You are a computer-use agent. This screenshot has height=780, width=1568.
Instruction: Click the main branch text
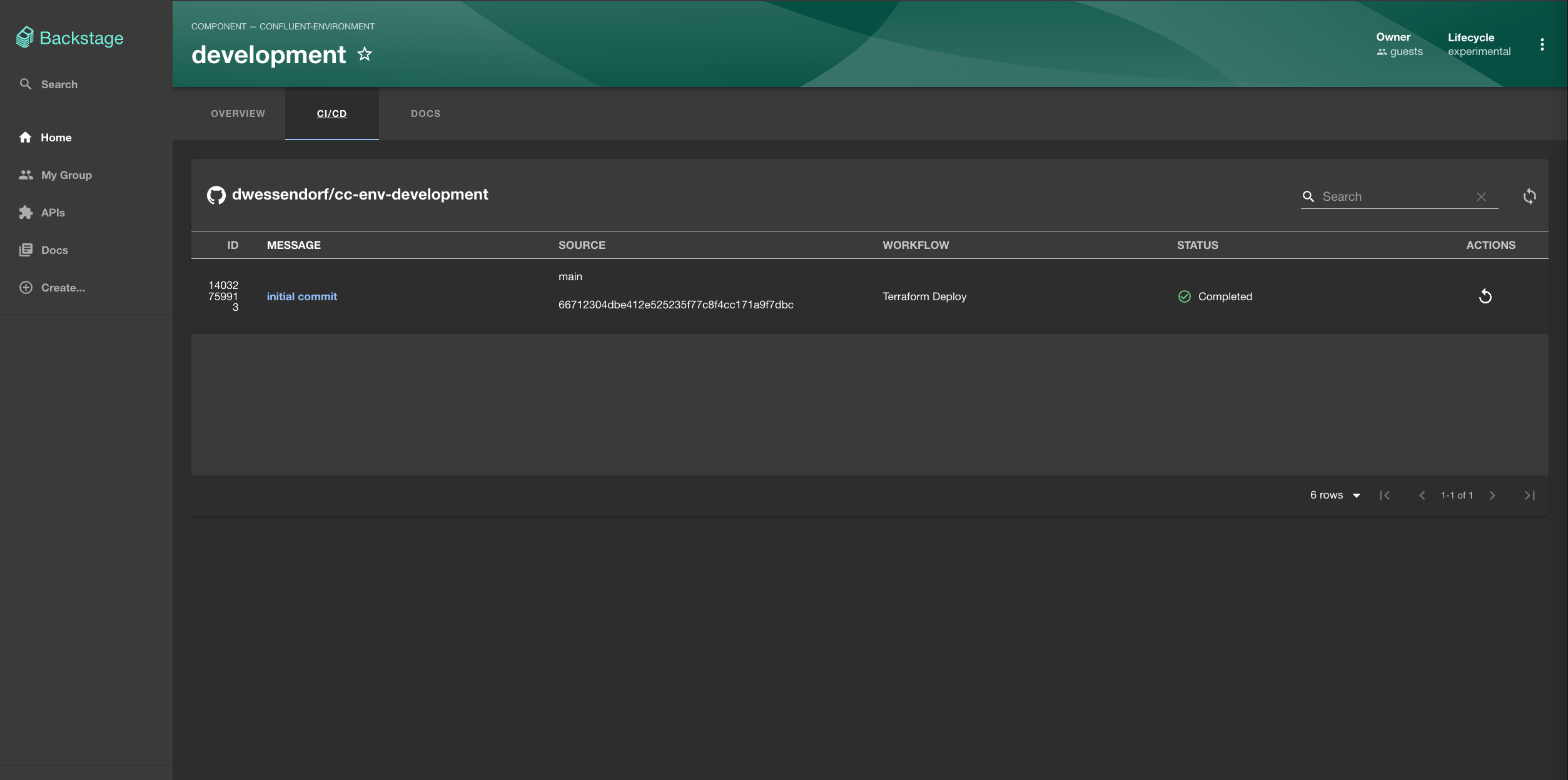[570, 276]
